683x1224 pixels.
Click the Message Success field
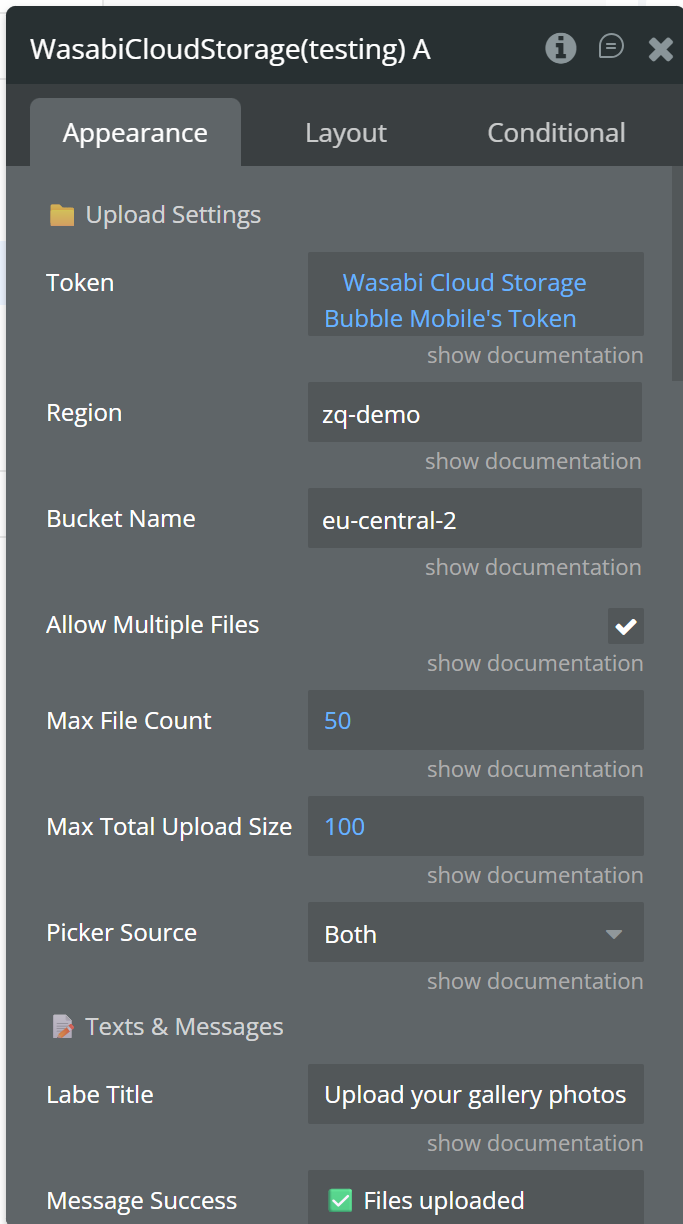point(475,1200)
